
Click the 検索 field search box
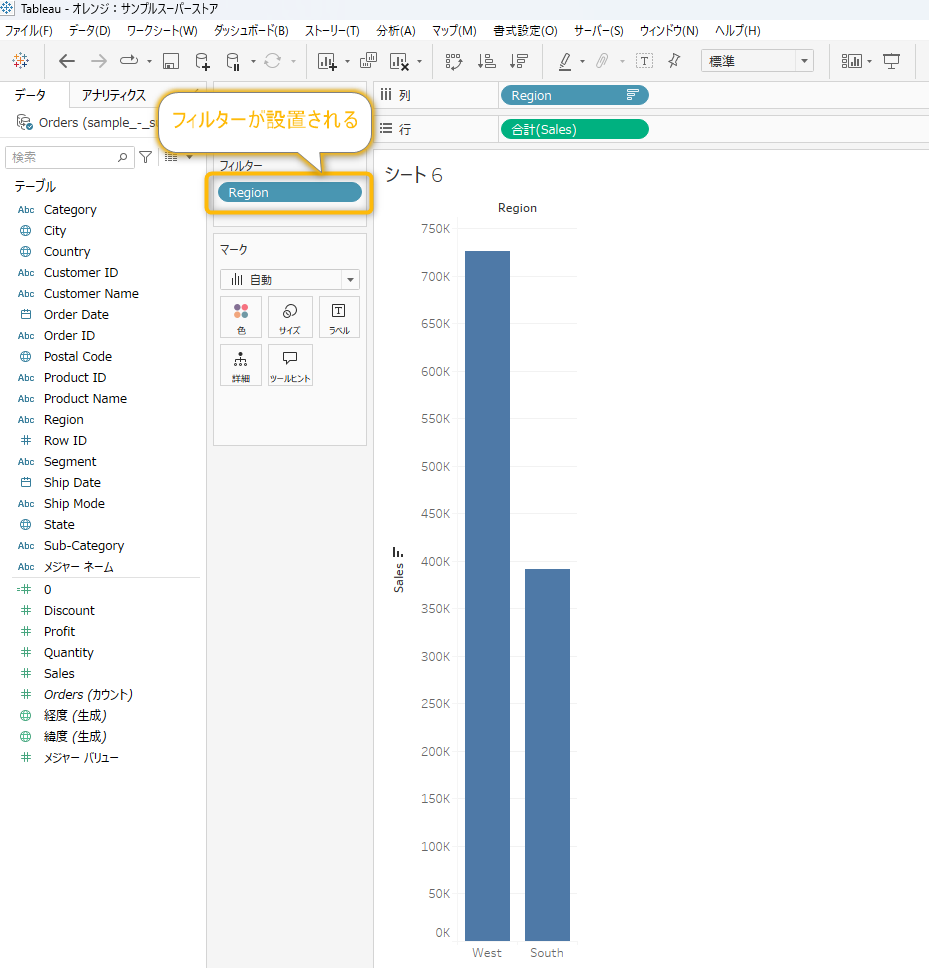pos(65,157)
